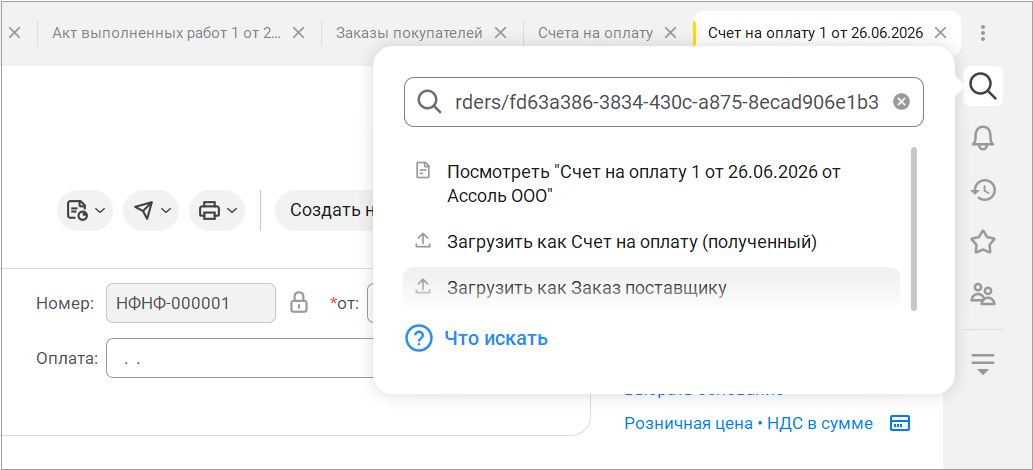
Task: Open the users group icon
Action: pos(983,294)
